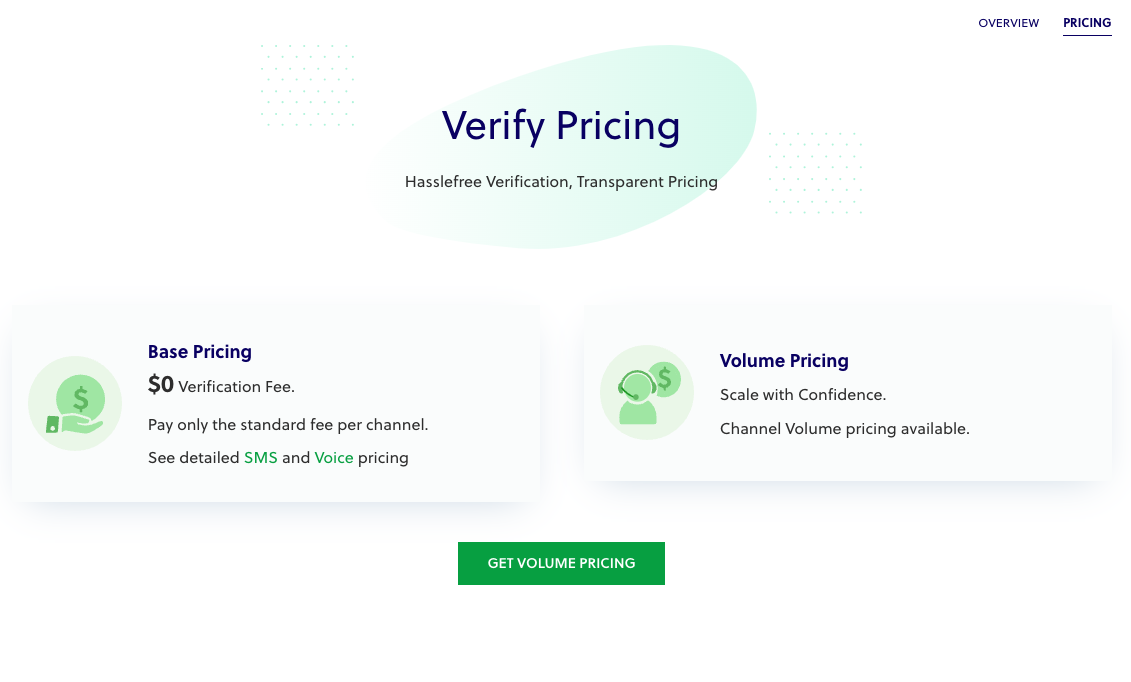This screenshot has height=682, width=1131.
Task: Click the $0 Verification Fee text
Action: [221, 386]
